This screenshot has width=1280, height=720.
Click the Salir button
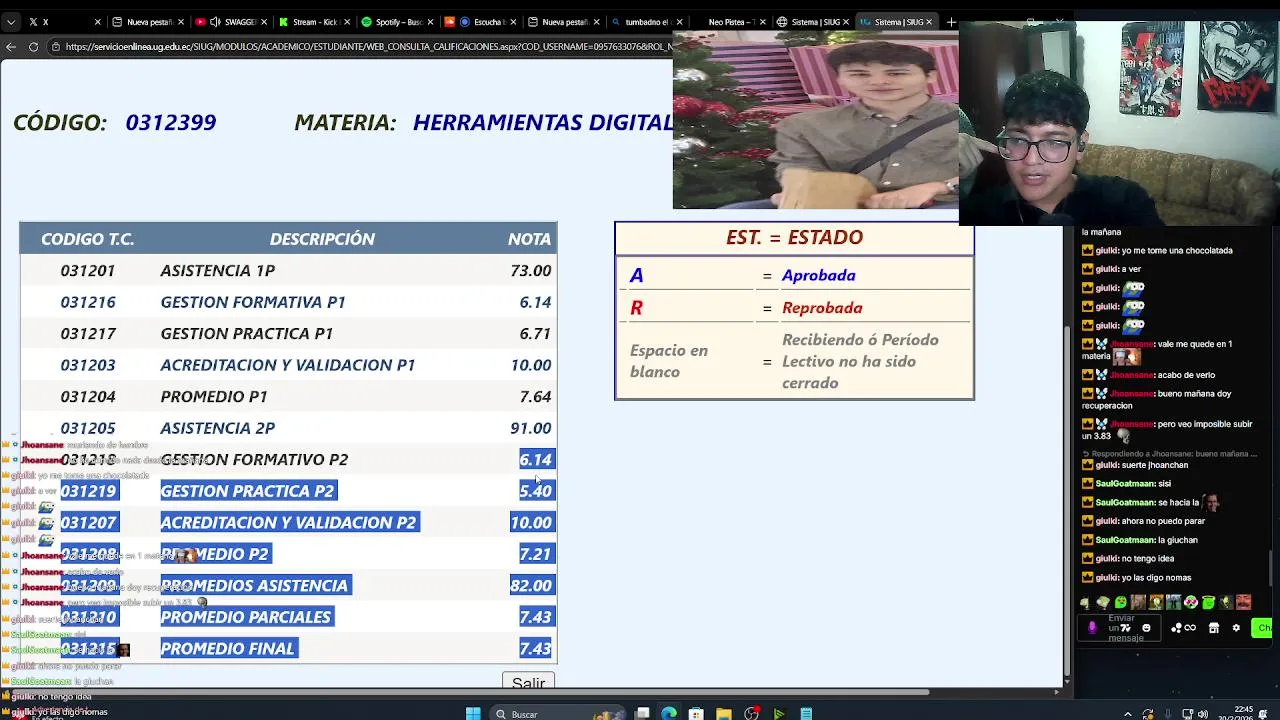click(x=529, y=683)
